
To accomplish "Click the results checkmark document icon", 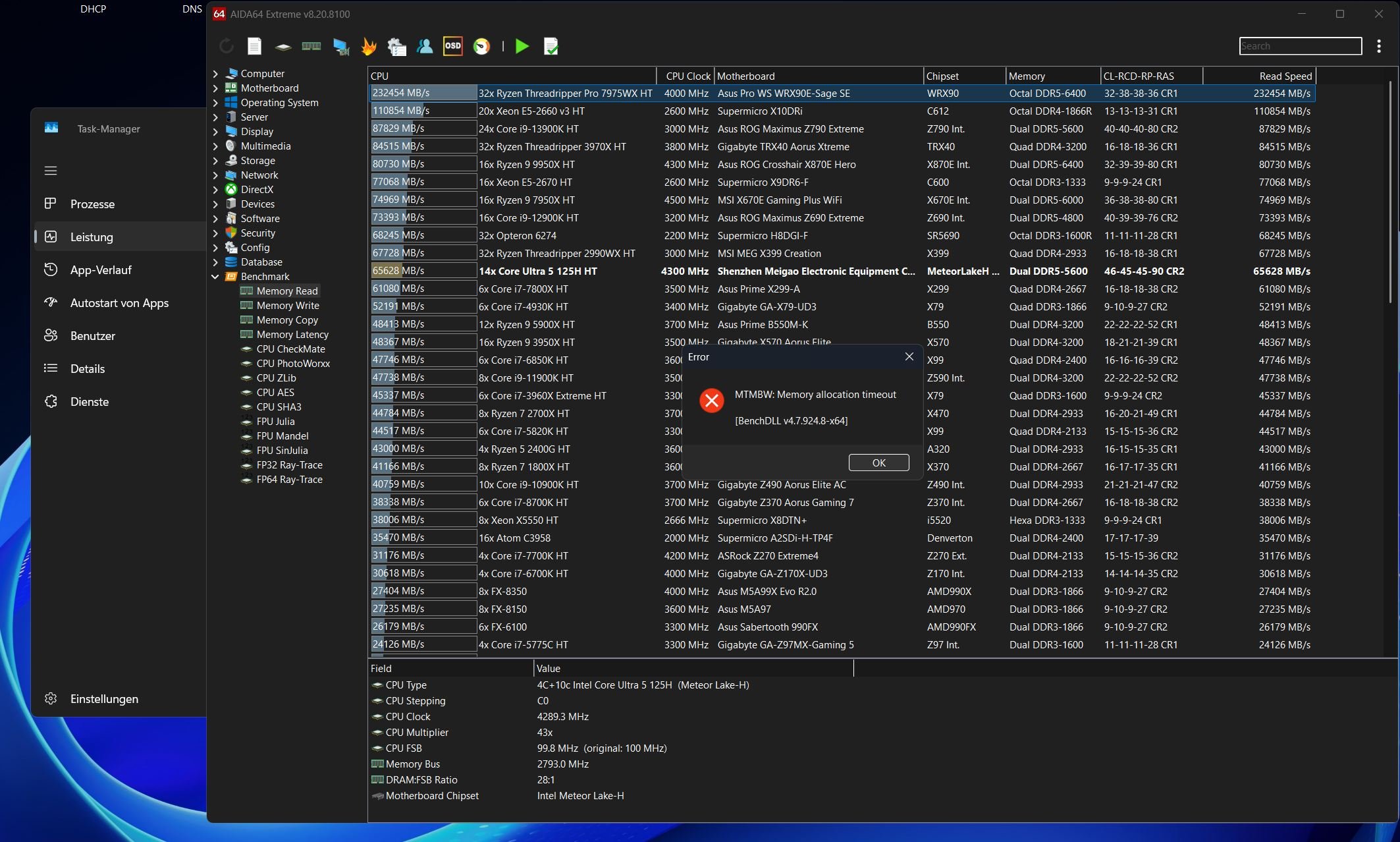I will click(551, 46).
